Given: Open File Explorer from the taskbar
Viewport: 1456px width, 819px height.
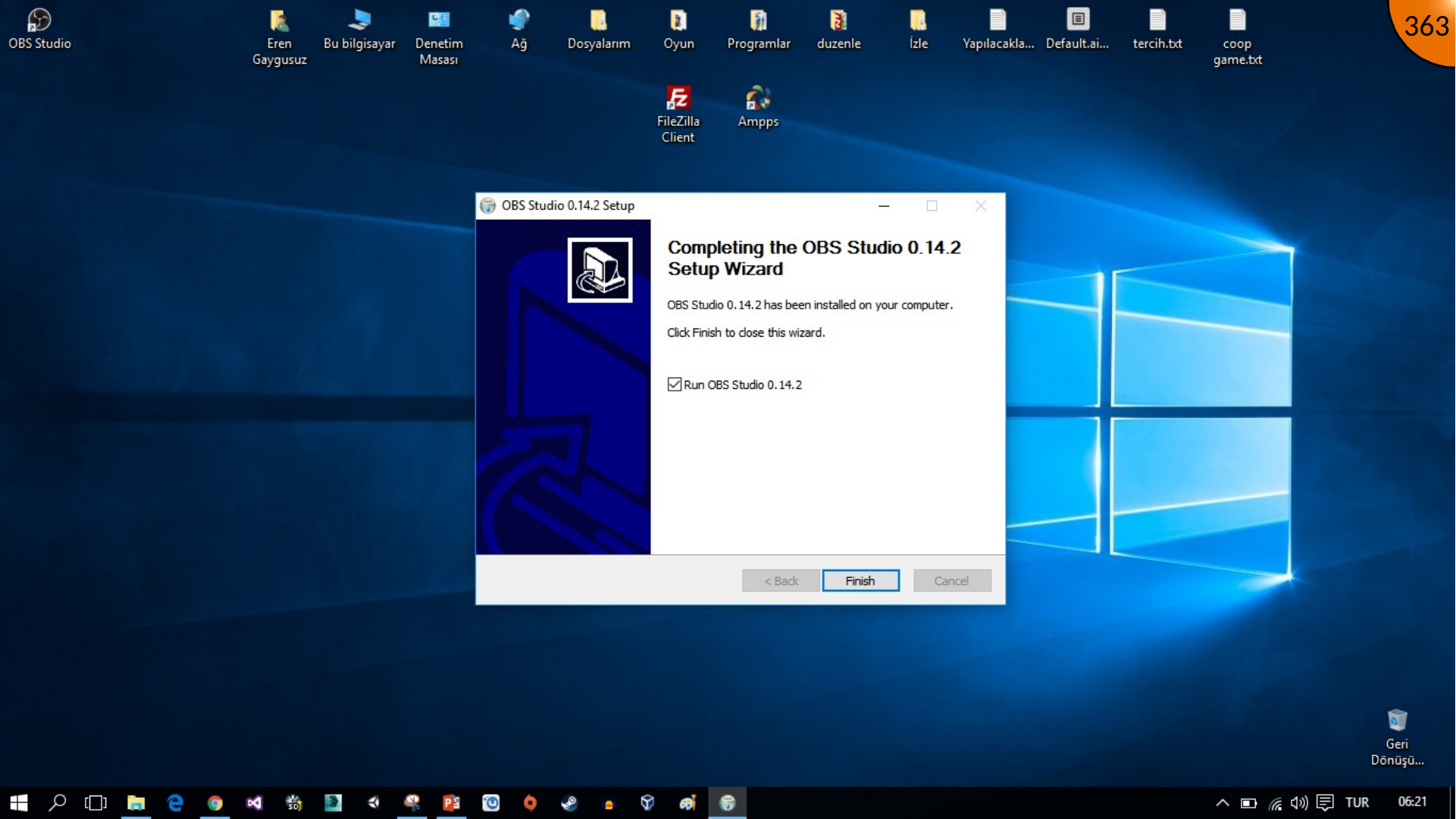Looking at the screenshot, I should pyautogui.click(x=136, y=802).
